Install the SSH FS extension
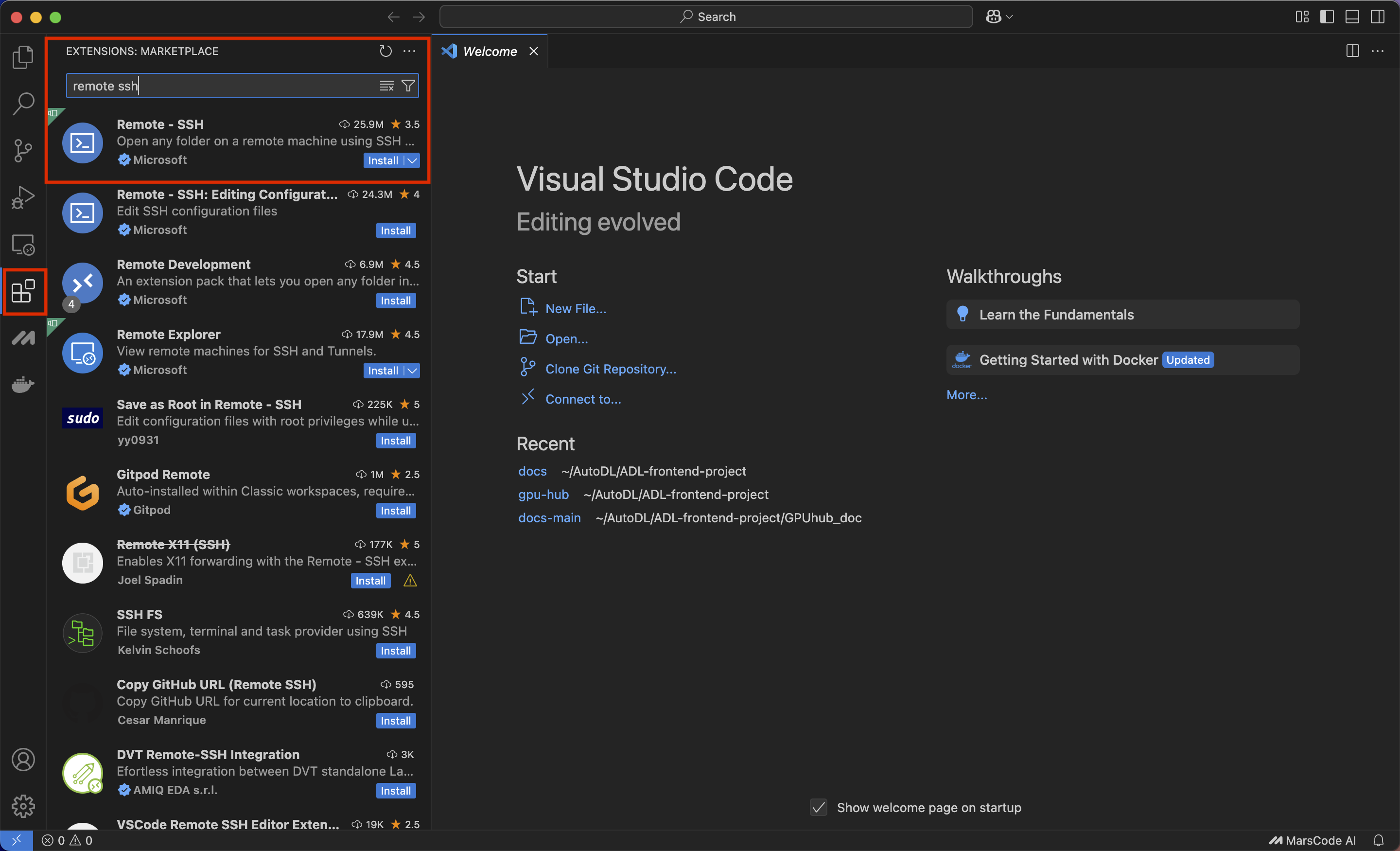Viewport: 1400px width, 851px height. point(396,651)
